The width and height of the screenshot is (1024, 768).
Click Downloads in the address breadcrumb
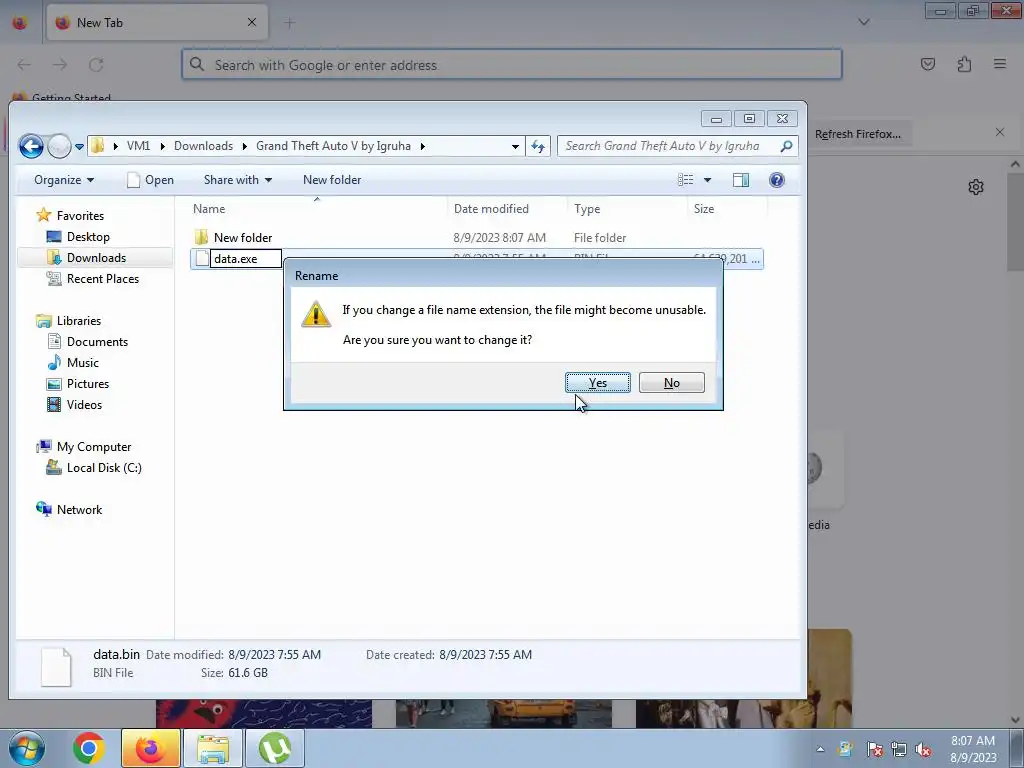point(203,146)
